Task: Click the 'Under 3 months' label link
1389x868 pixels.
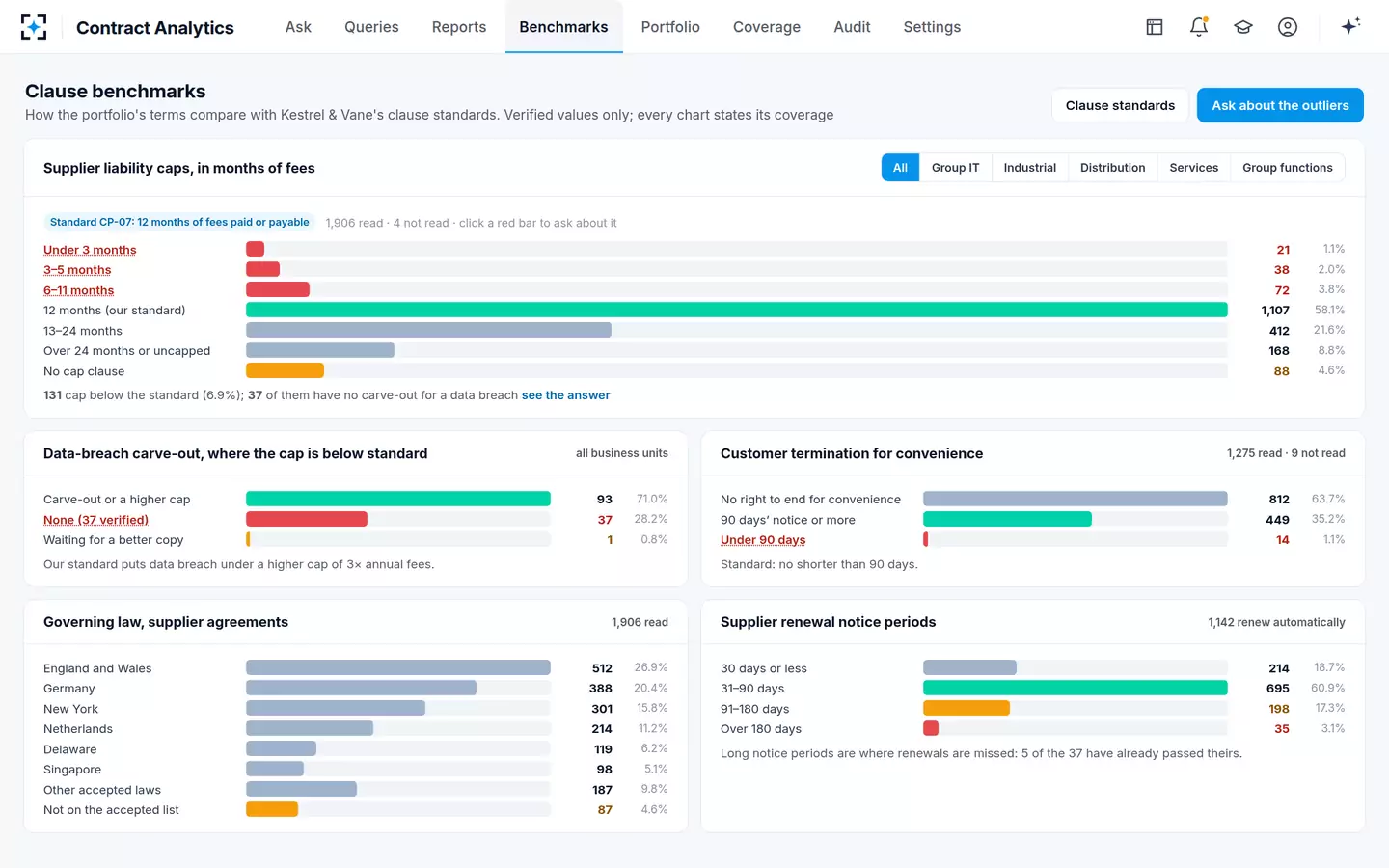Action: point(90,250)
